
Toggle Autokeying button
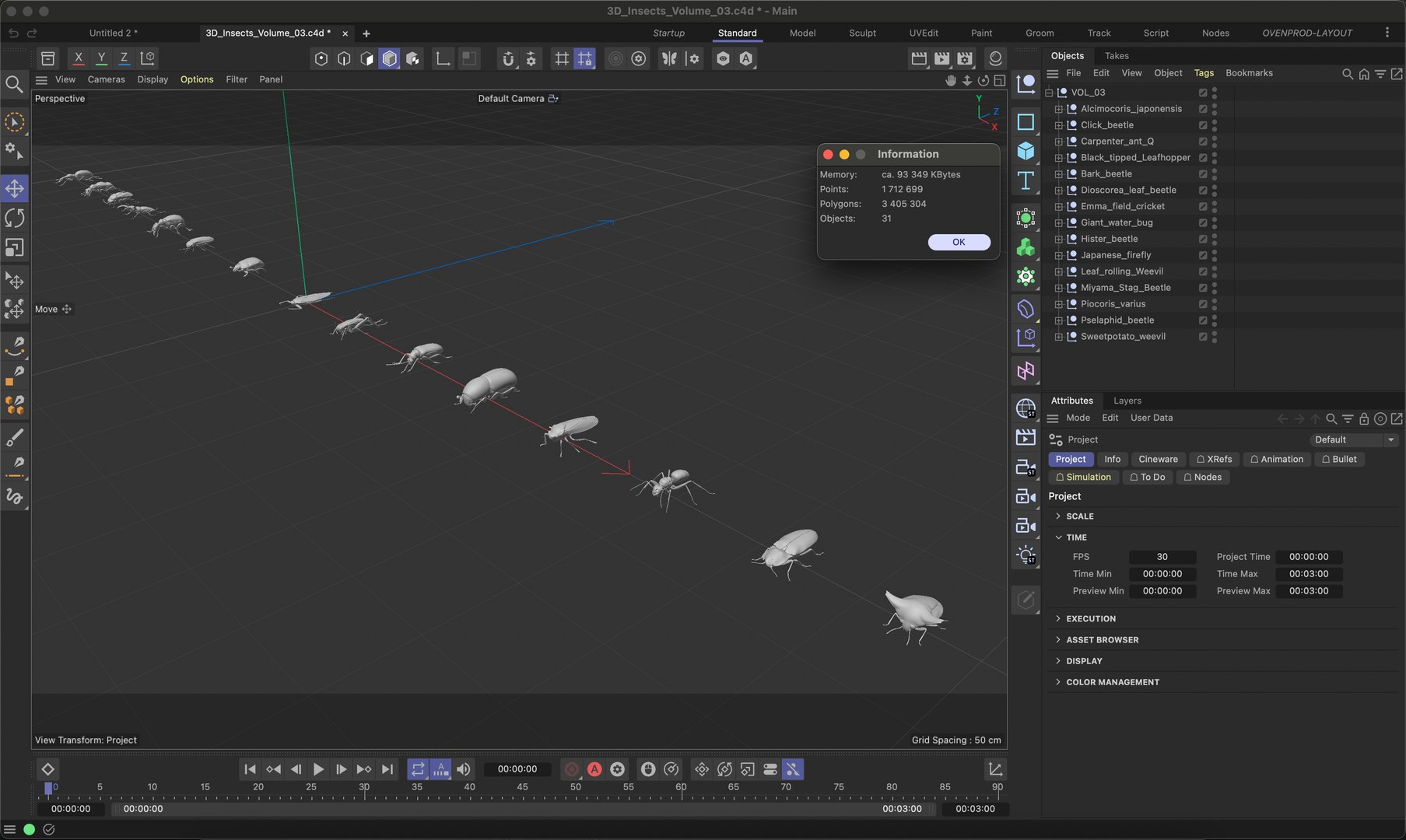[594, 769]
